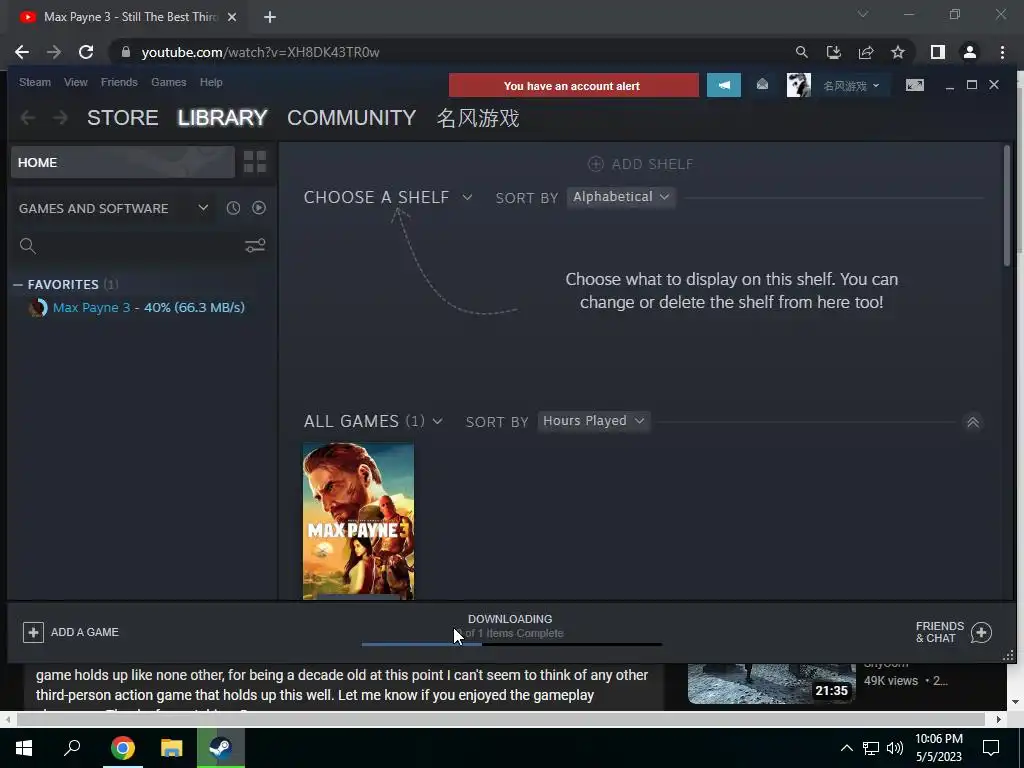1024x768 pixels.
Task: Open Windows Start menu
Action: 24,748
